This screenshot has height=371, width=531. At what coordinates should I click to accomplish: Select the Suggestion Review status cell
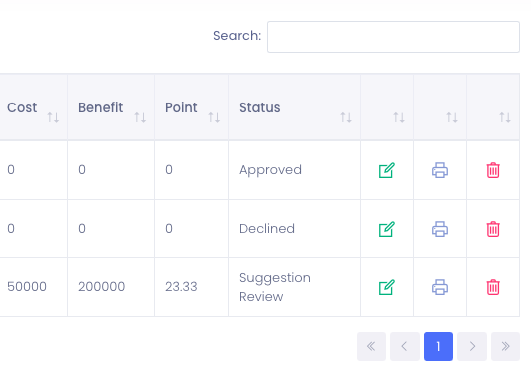point(294,287)
